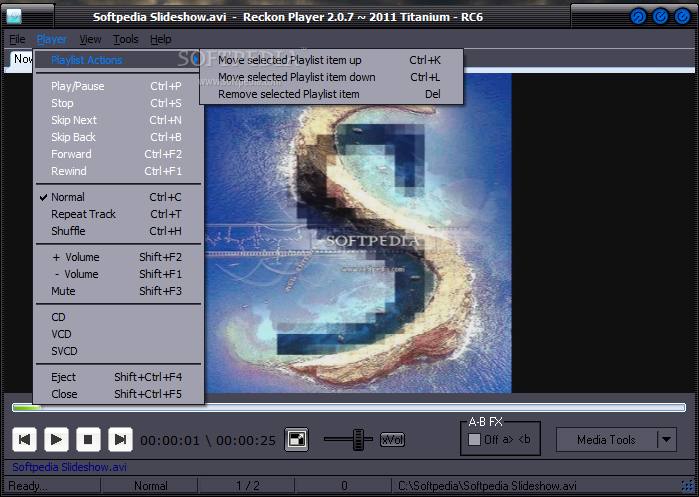
Task: Click the 00:00:01 \ 00:00:25 time display
Action: point(208,440)
